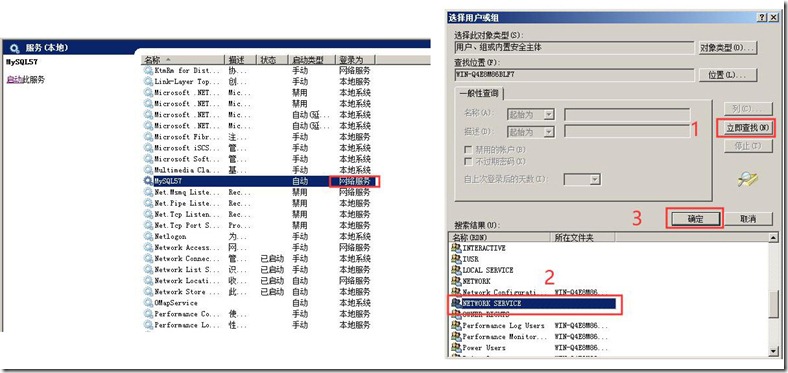This screenshot has height=373, width=788.
Task: Click the Power Users group icon
Action: tap(456, 347)
